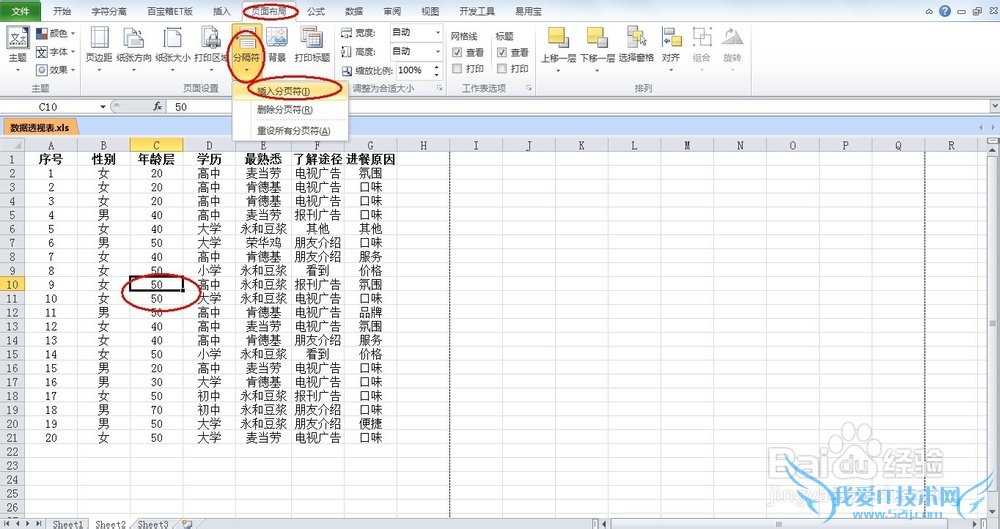Click the cell containing 荣华鸡

(x=263, y=242)
